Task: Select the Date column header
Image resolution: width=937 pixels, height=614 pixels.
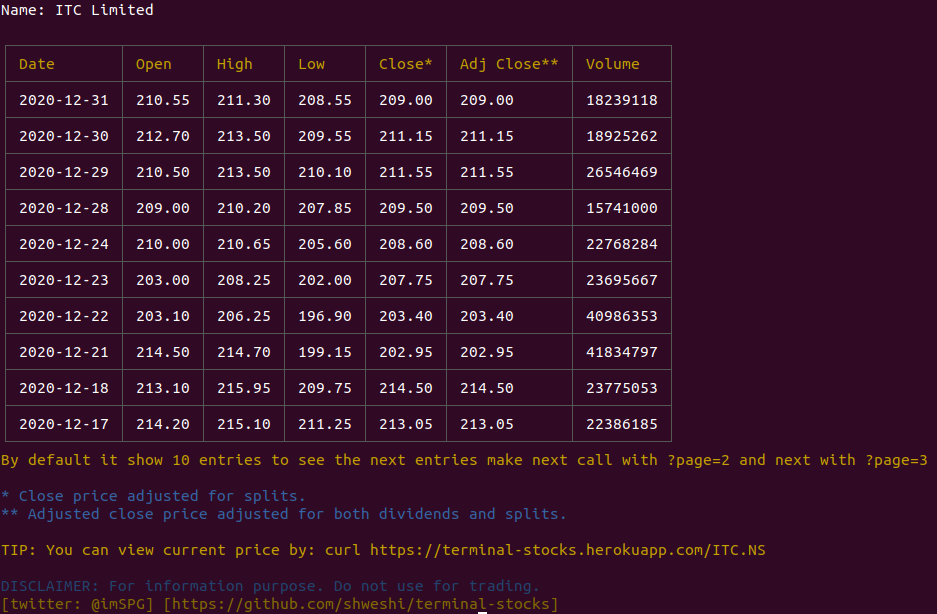Action: (x=36, y=64)
